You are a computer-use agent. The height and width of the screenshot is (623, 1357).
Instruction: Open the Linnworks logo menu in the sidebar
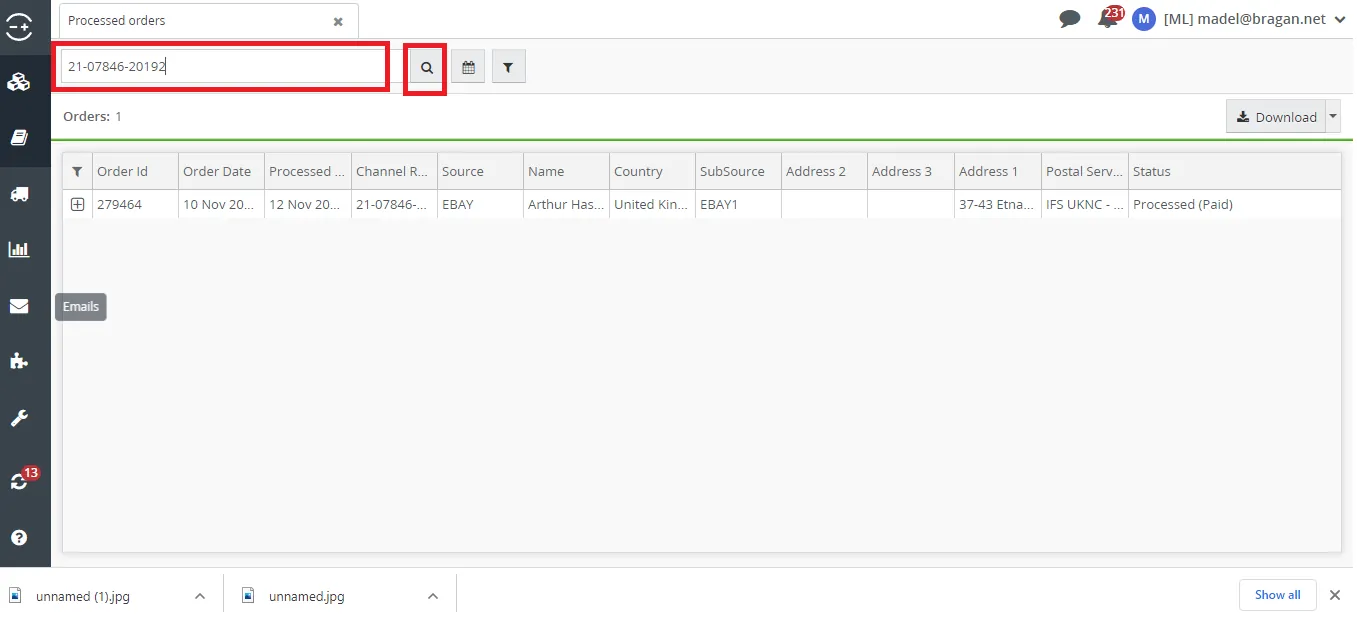coord(19,27)
